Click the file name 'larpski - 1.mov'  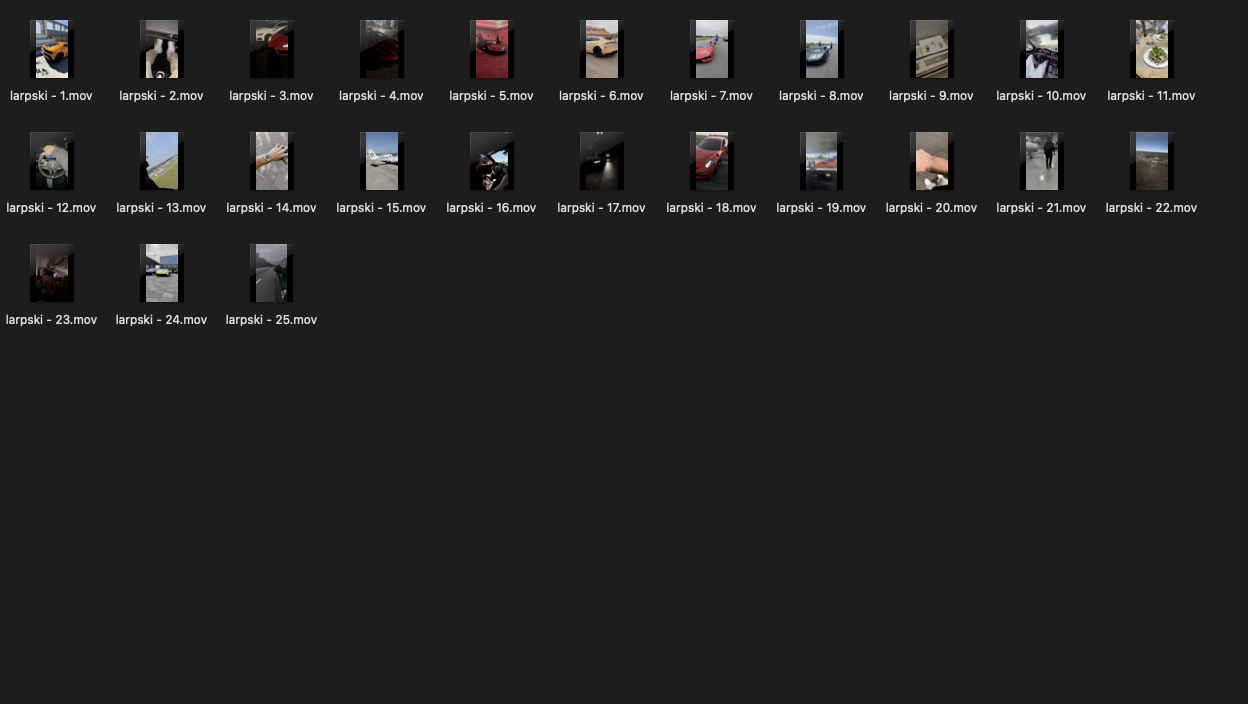pyautogui.click(x=51, y=96)
